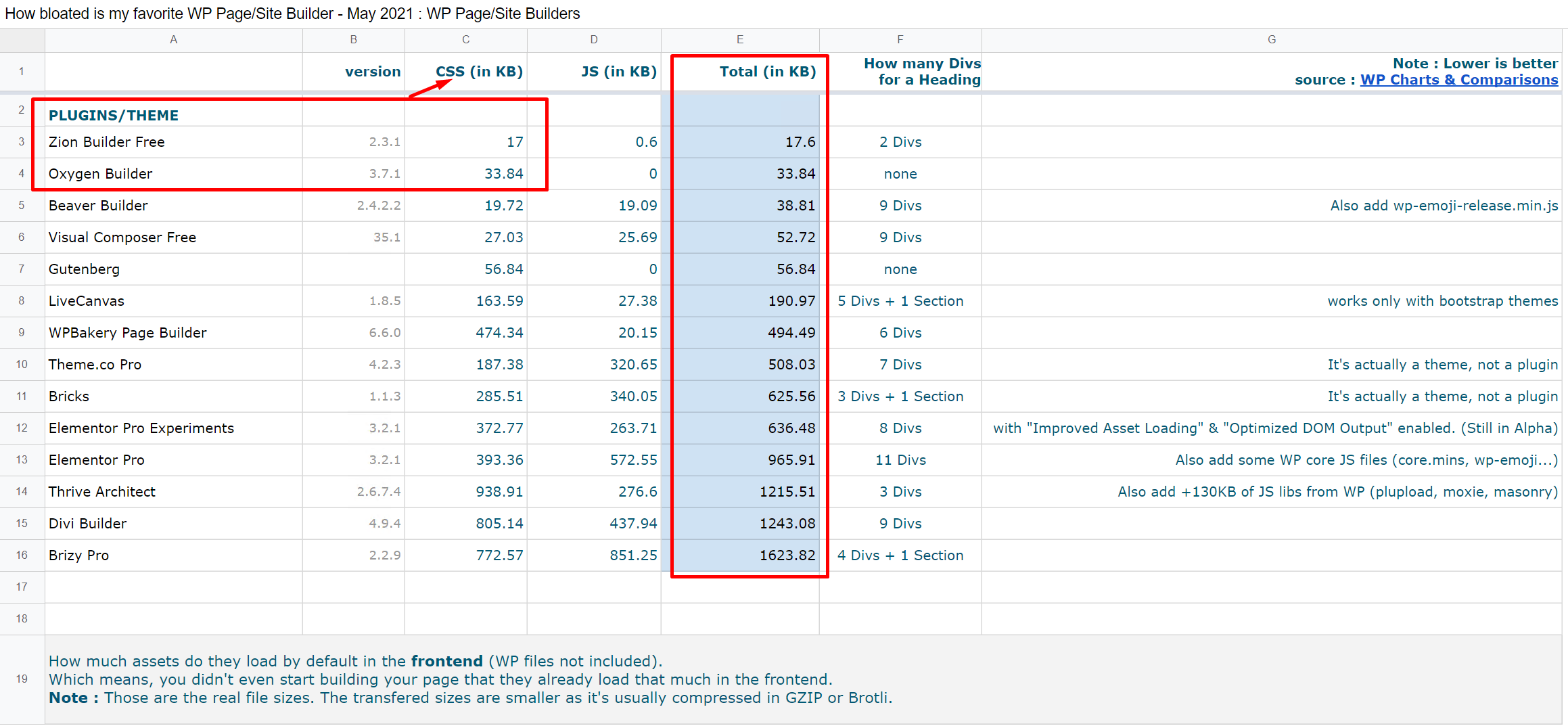Select the "11 Divs" cell

(900, 460)
